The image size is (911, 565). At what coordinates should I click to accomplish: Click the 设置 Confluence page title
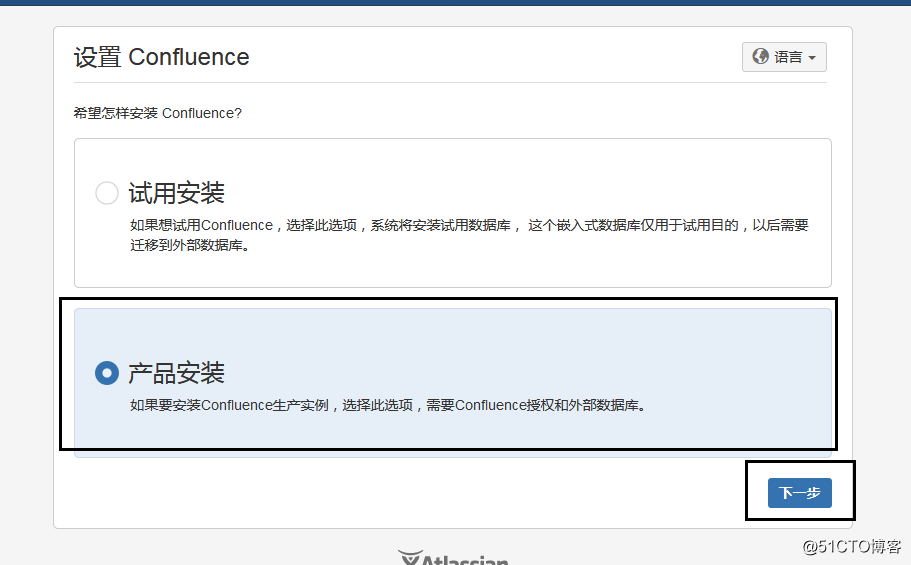(x=162, y=57)
